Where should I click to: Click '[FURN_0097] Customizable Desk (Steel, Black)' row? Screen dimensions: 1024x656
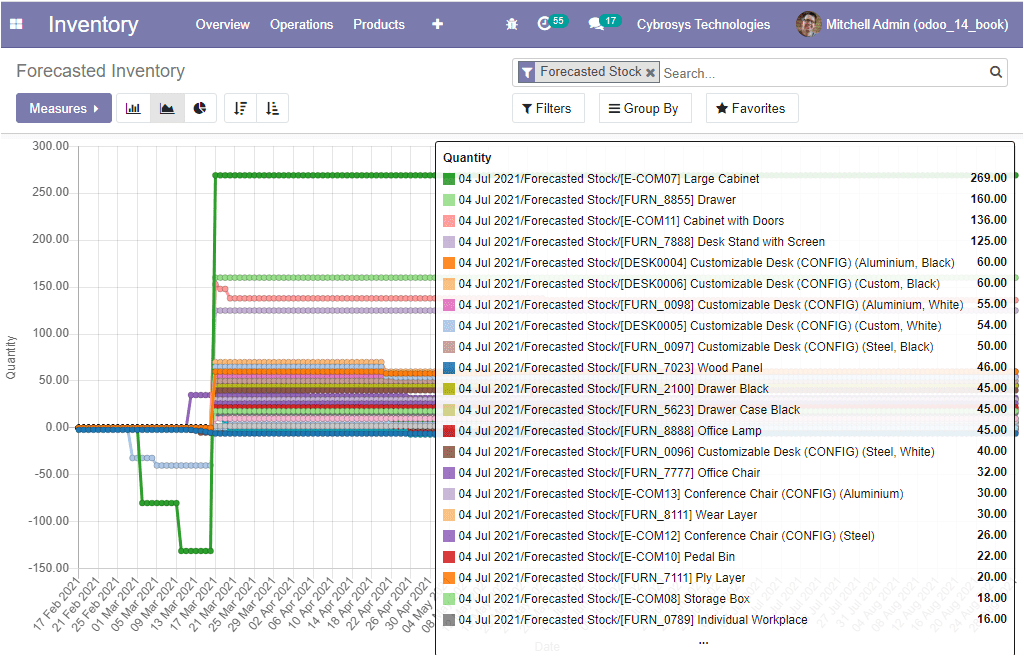725,346
